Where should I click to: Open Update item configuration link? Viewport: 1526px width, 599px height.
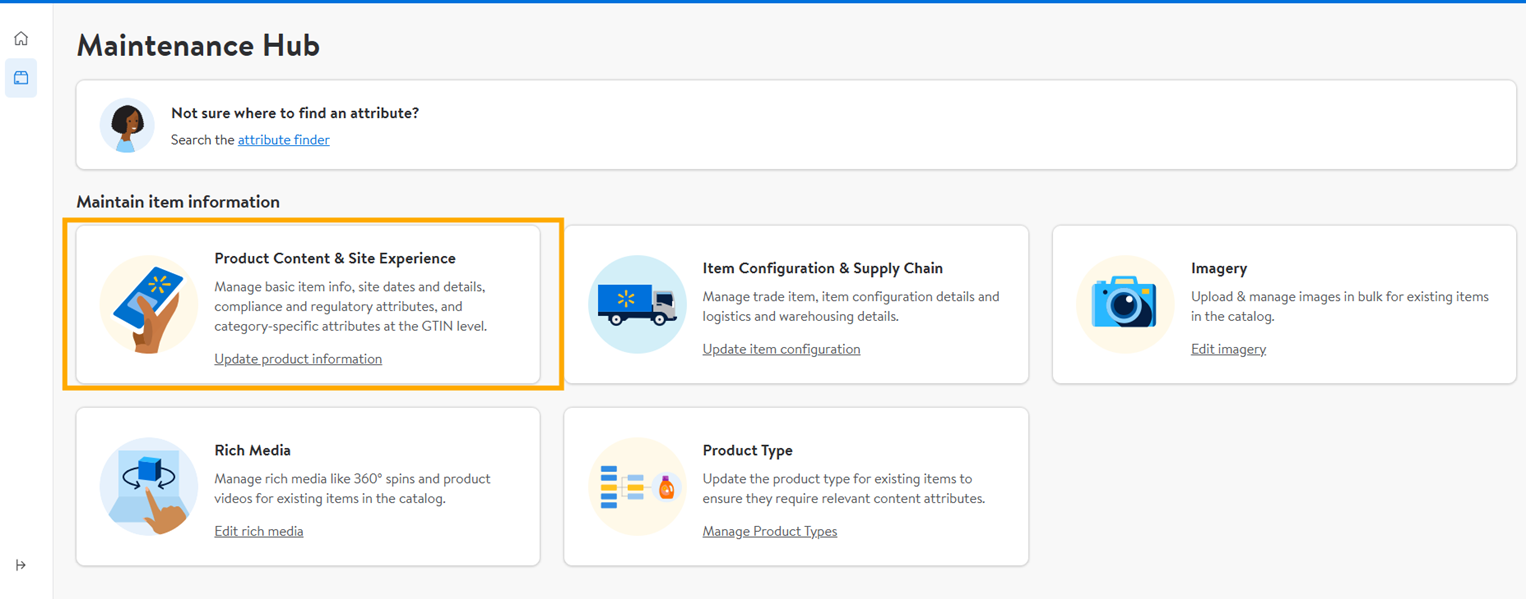pos(781,349)
